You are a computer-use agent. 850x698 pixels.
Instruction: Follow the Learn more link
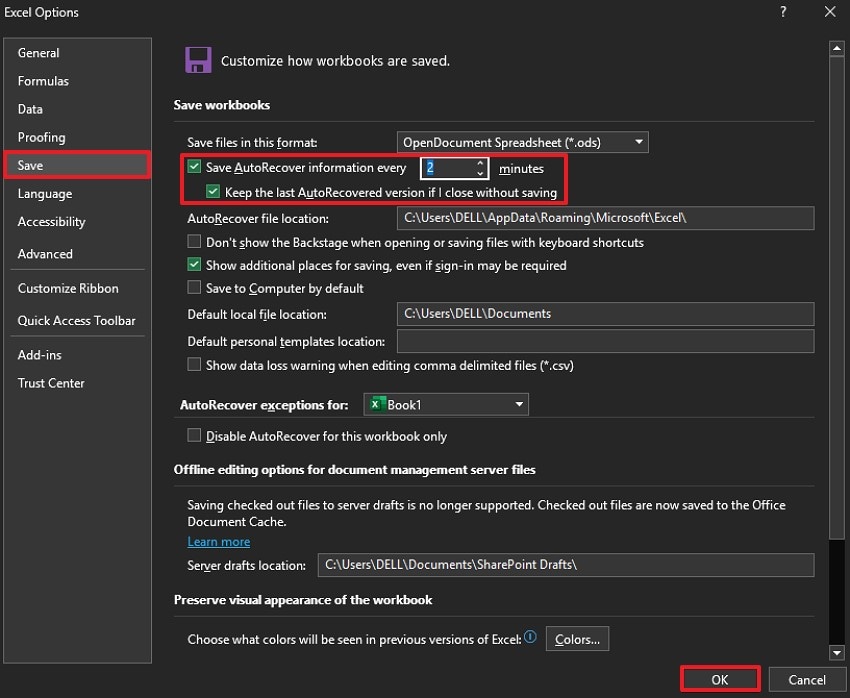tap(218, 541)
